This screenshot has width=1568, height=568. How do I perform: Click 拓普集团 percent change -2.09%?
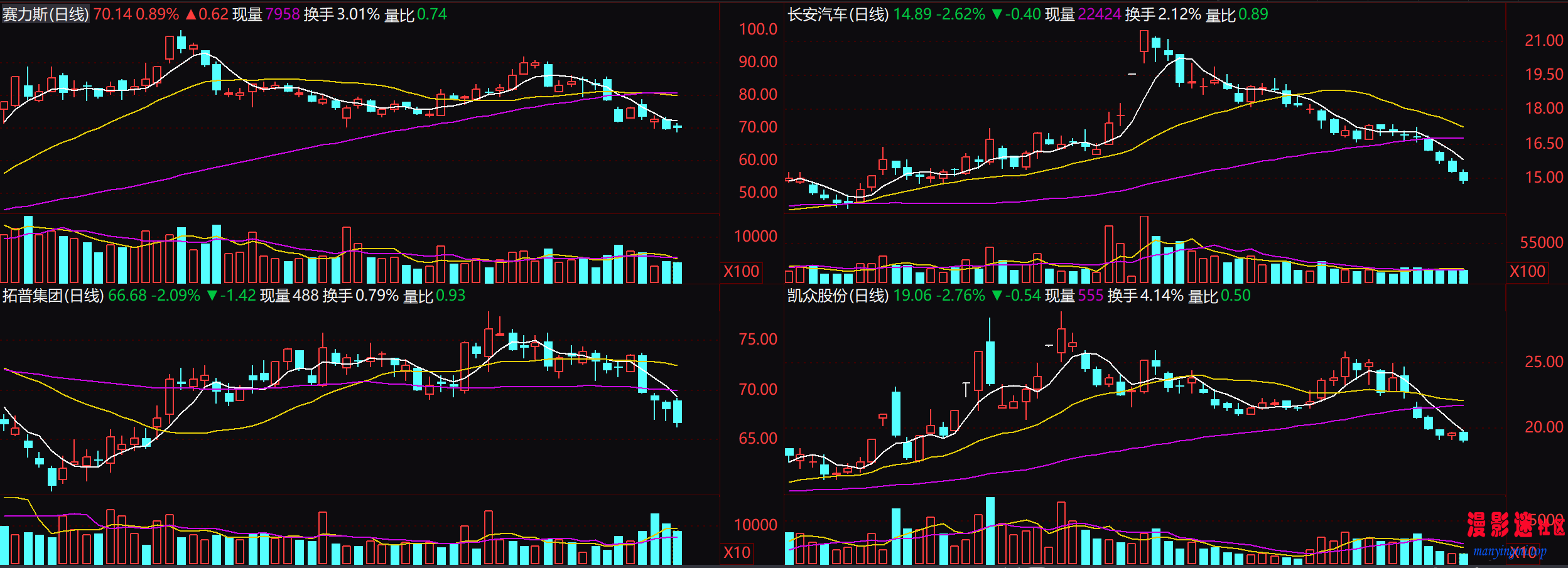pyautogui.click(x=176, y=296)
